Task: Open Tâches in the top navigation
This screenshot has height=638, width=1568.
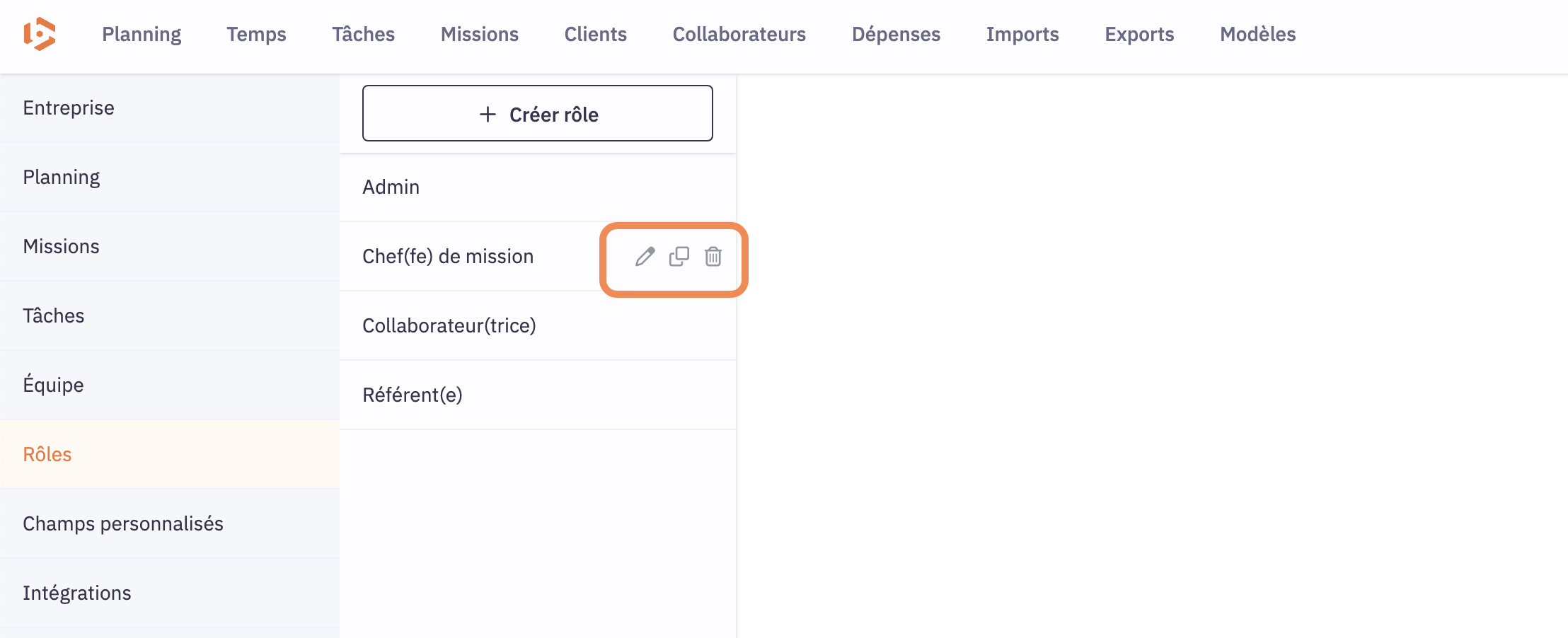Action: point(363,35)
